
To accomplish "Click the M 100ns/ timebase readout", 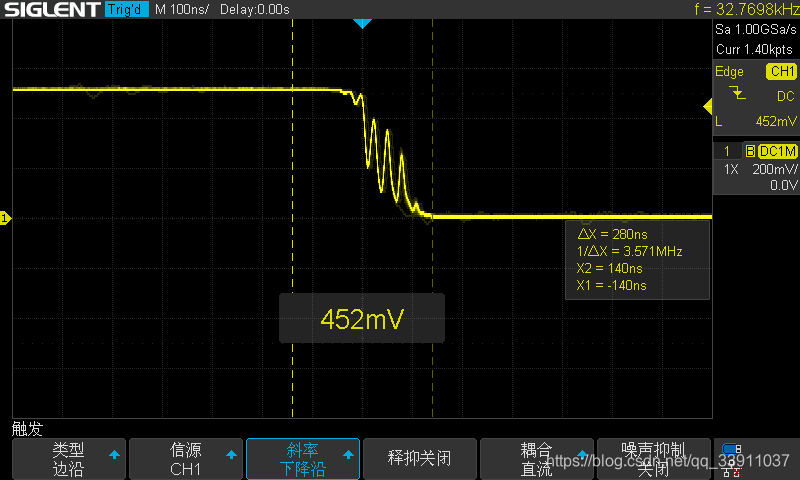I will pos(182,9).
